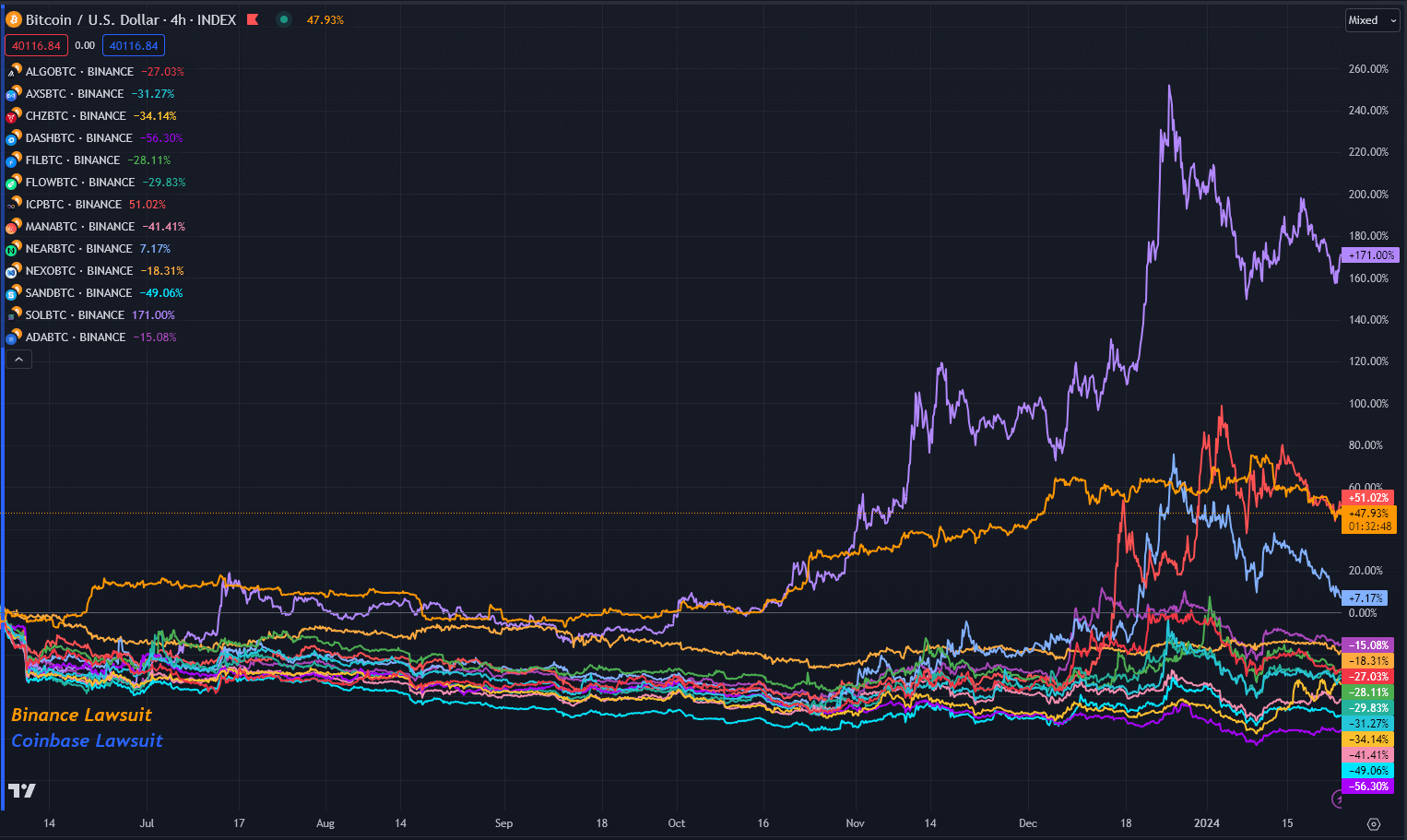
Task: Click the +51.02% price scale label
Action: point(1368,498)
